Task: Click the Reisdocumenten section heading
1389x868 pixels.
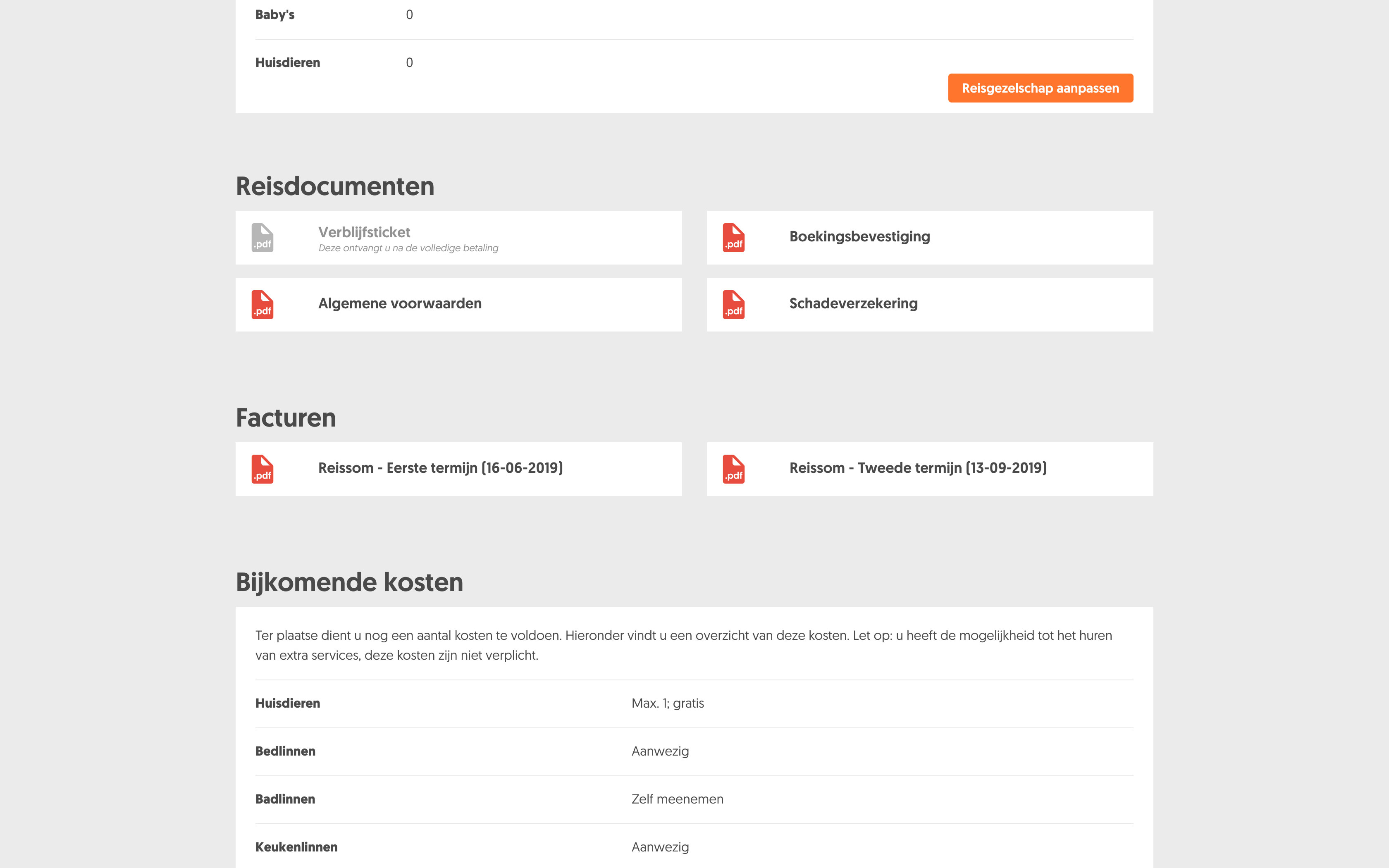Action: [x=334, y=186]
